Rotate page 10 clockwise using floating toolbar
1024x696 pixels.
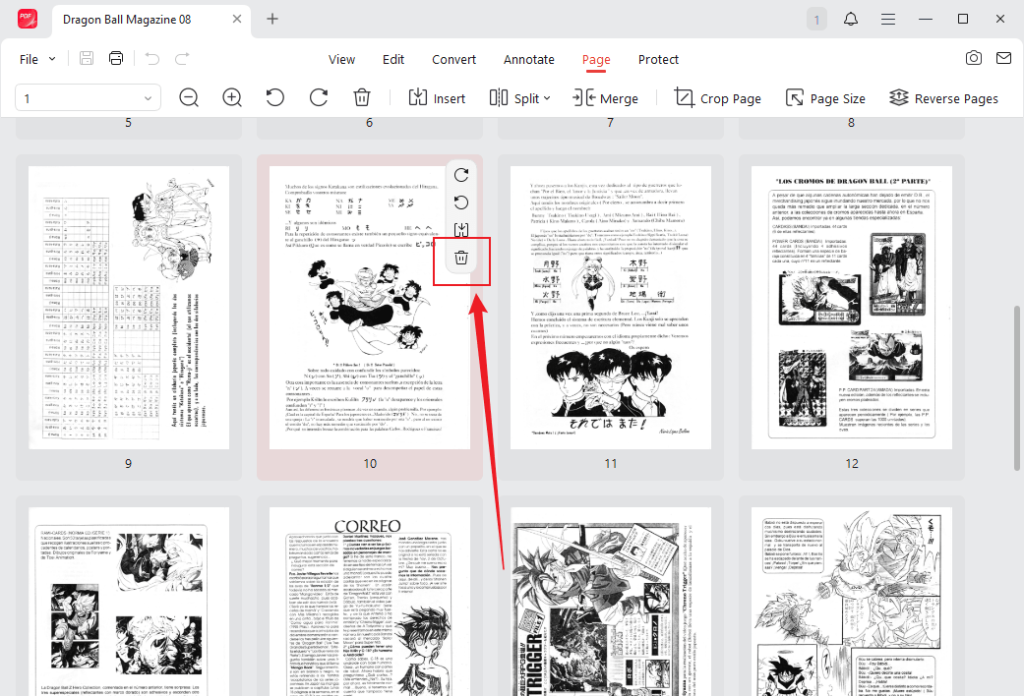461,174
